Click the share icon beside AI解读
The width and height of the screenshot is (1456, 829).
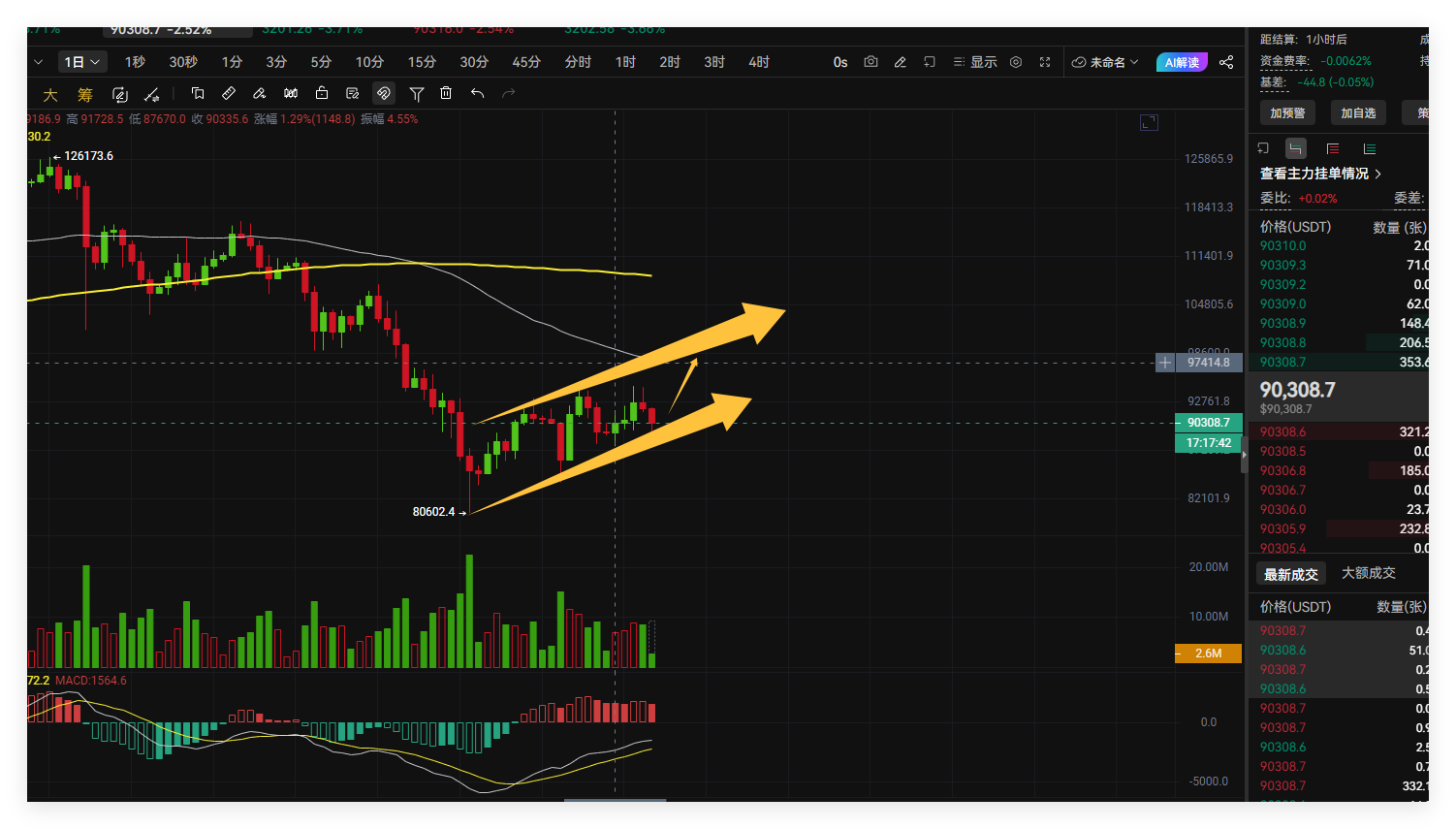click(x=1226, y=62)
